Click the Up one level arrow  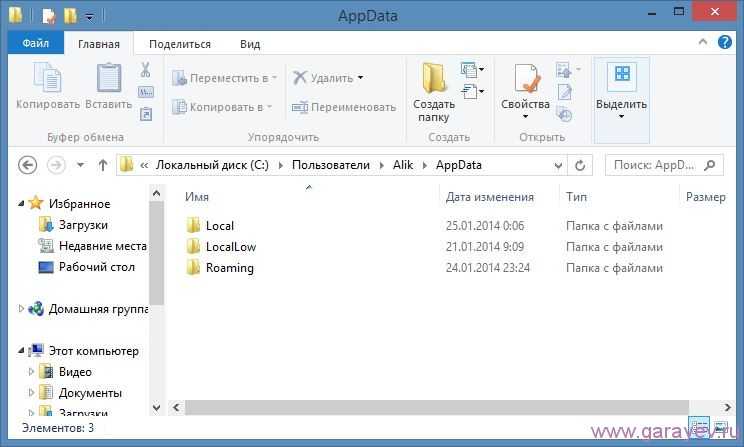[102, 165]
